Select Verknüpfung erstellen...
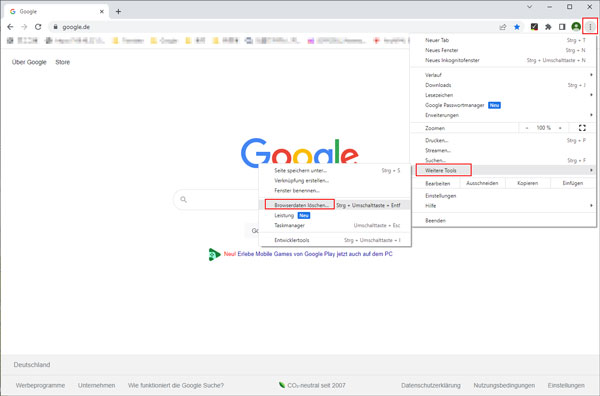Screen dimensions: 600x396 335,180
